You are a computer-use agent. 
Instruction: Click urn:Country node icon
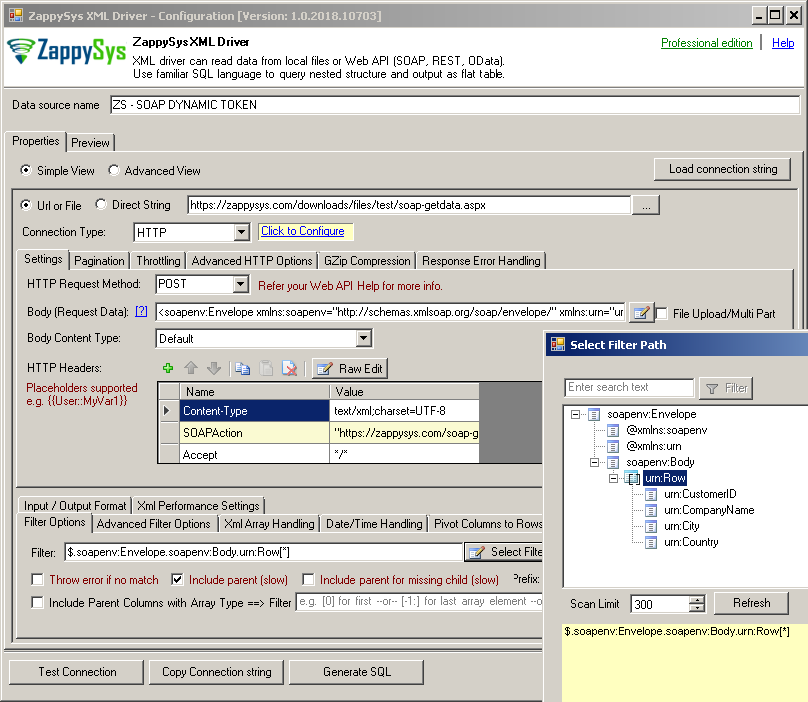pos(651,542)
